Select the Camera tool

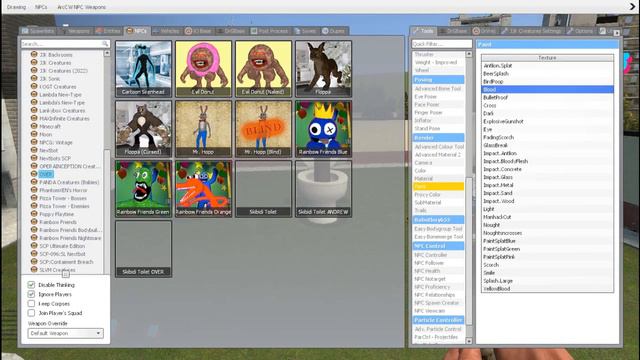pyautogui.click(x=438, y=162)
